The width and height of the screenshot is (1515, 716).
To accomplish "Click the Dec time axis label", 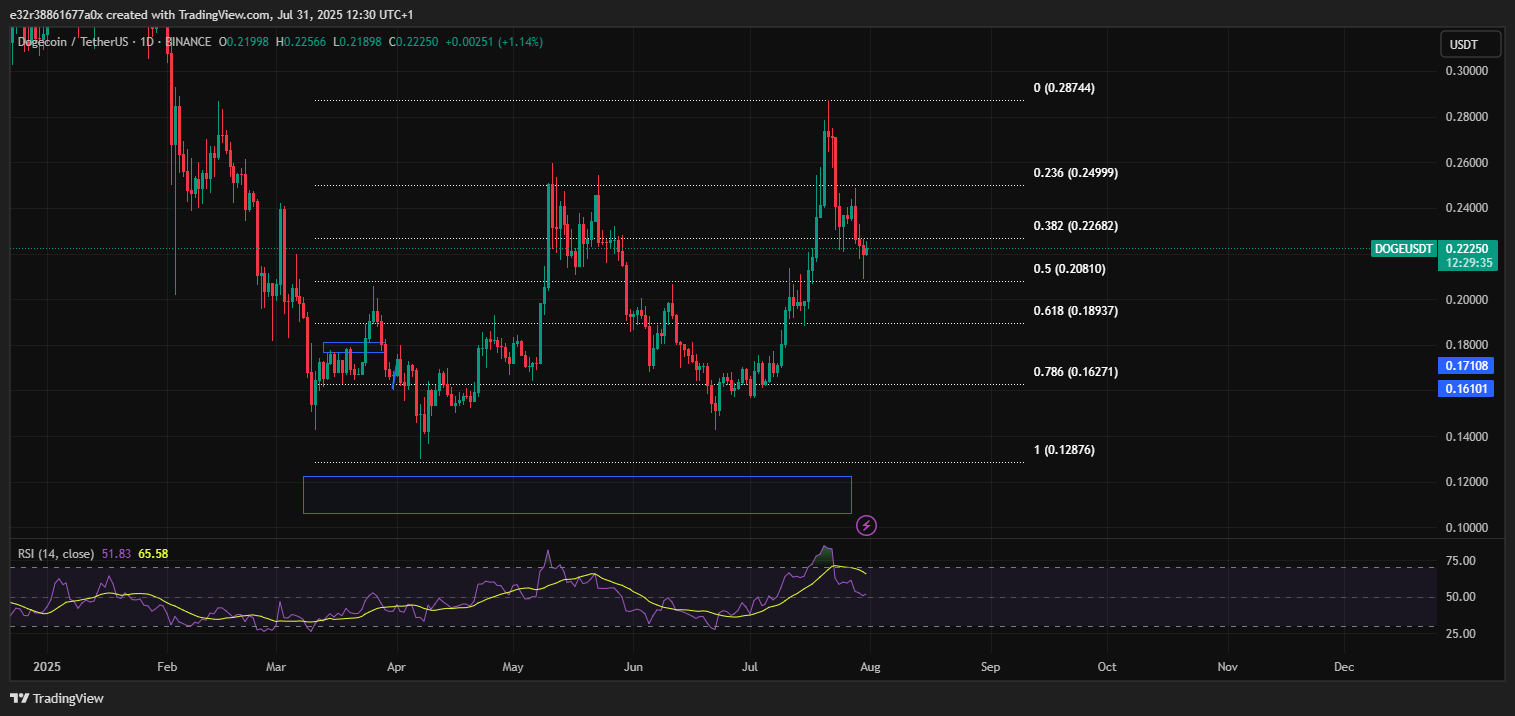I will (1344, 666).
